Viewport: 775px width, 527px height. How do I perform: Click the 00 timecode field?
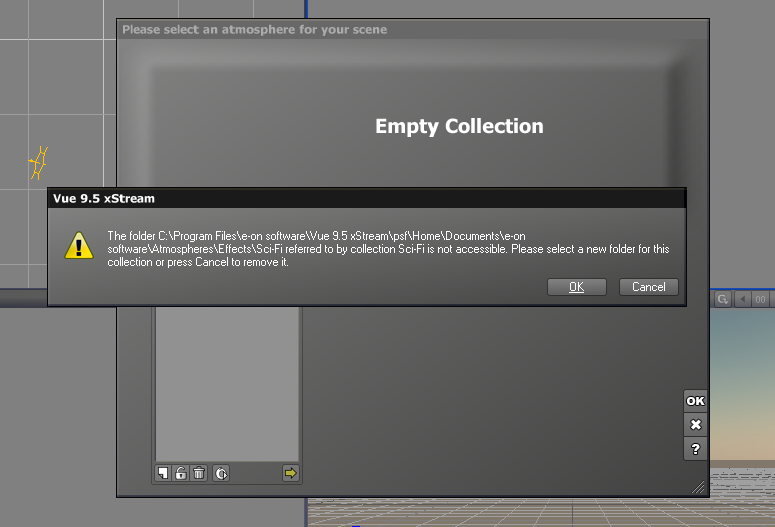[x=761, y=299]
